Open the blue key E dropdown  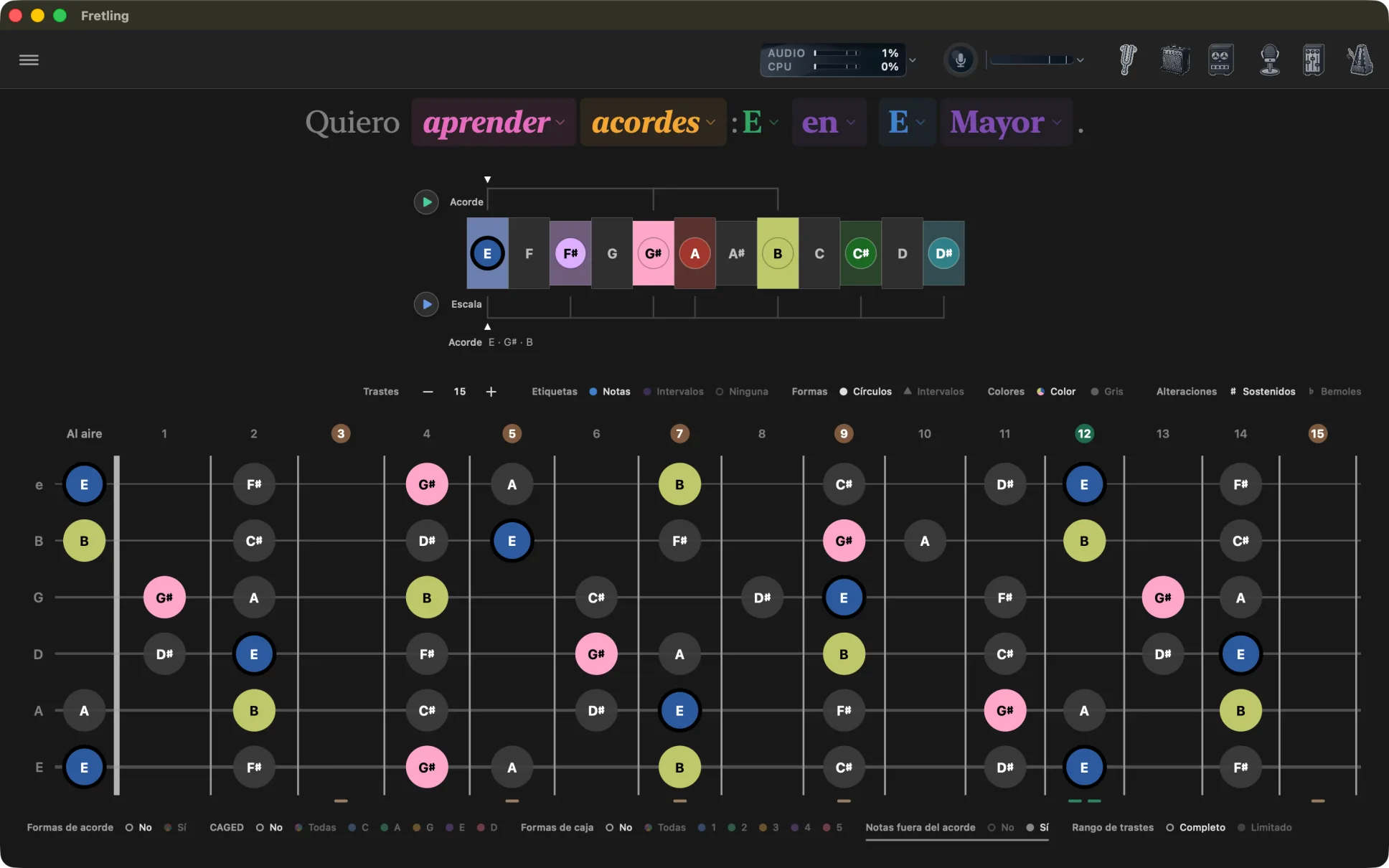907,122
